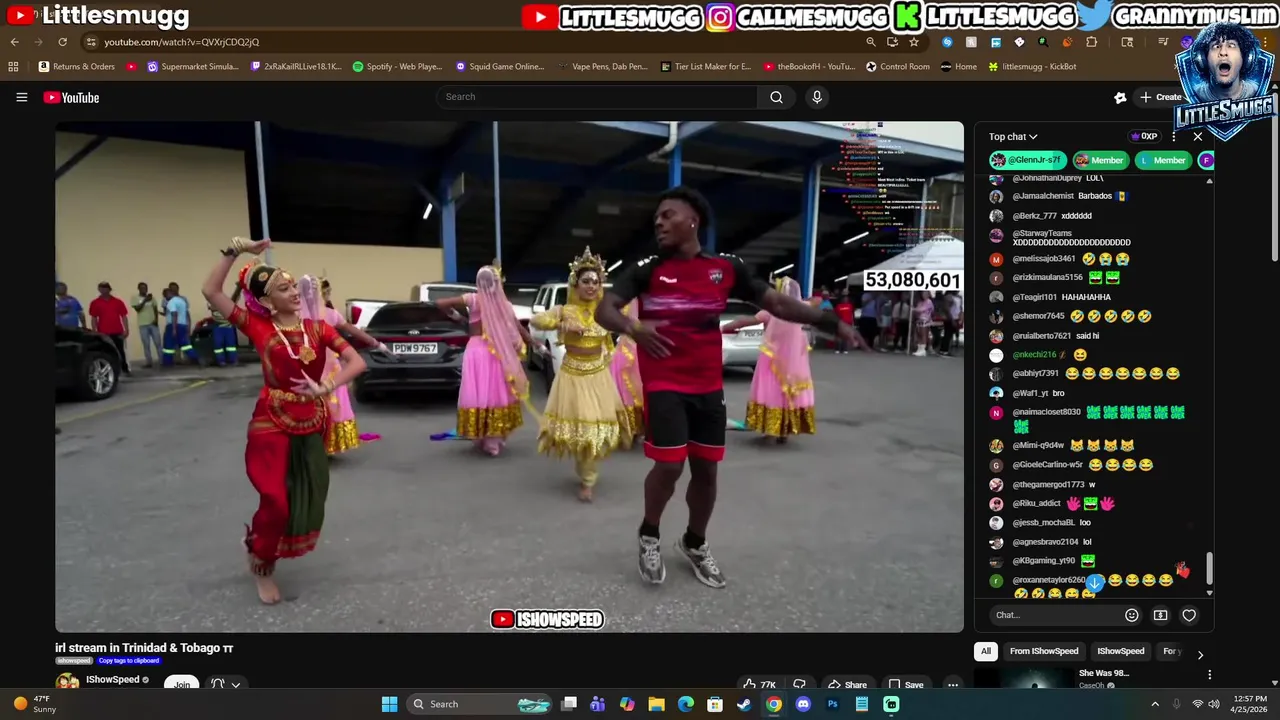Open Steam from the taskbar
This screenshot has height=720, width=1280.
point(744,704)
